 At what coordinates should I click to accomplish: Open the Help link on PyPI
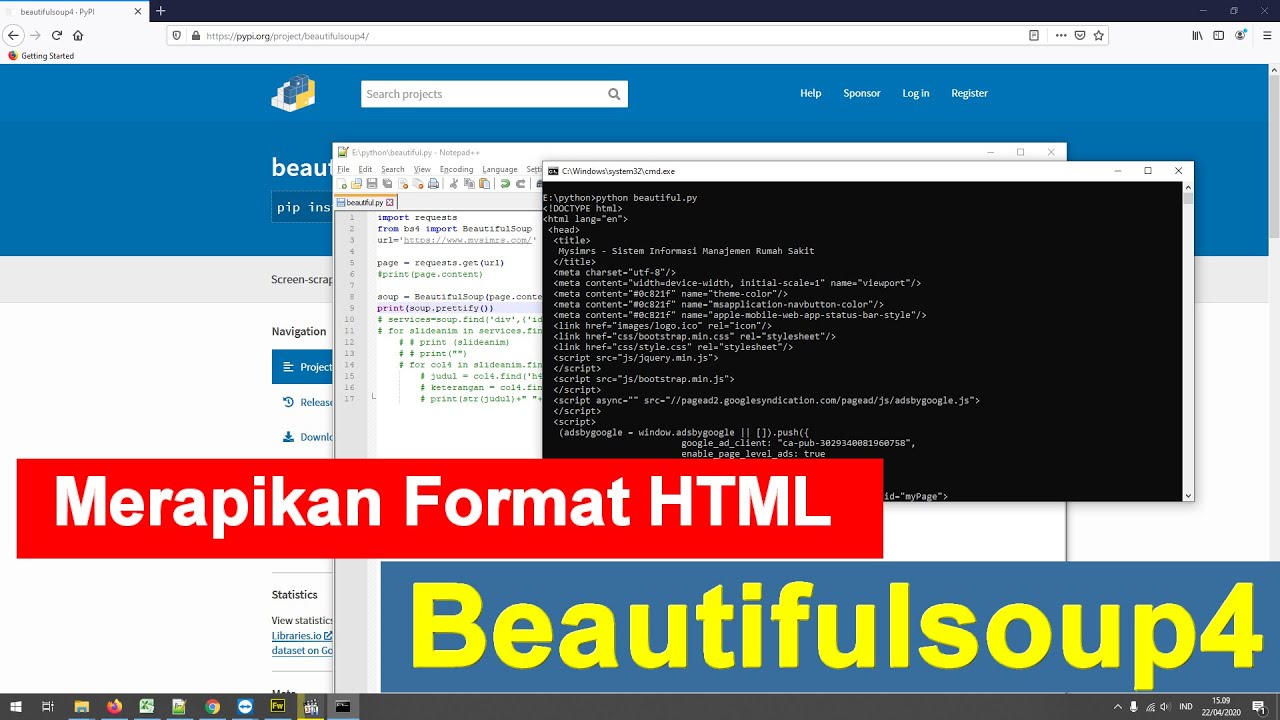811,93
